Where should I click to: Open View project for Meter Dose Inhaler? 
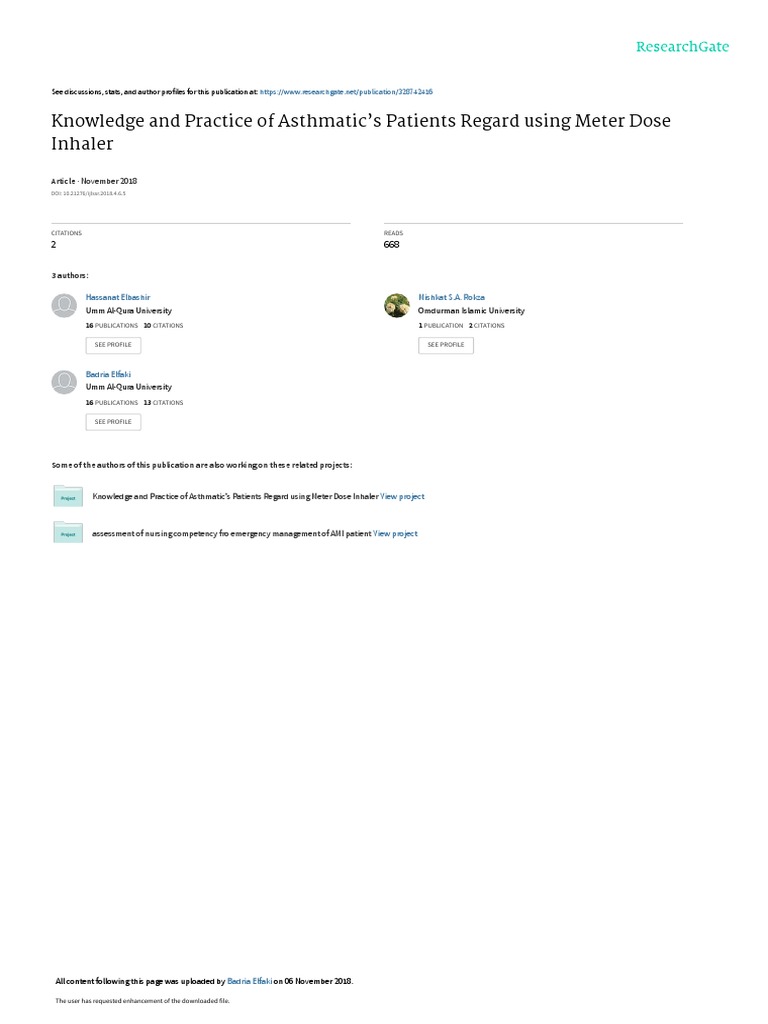click(402, 496)
